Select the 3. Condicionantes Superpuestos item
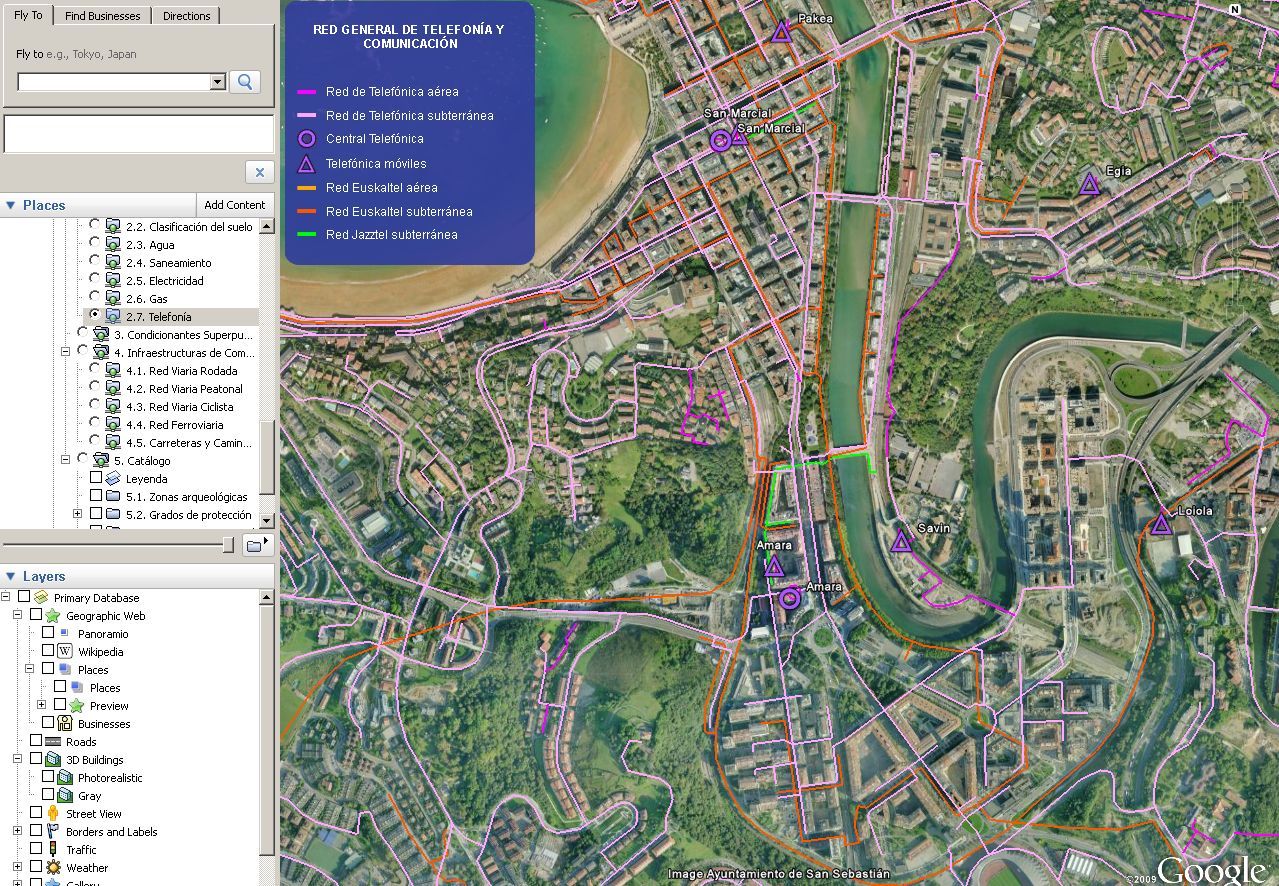The height and width of the screenshot is (886, 1279). click(x=183, y=335)
